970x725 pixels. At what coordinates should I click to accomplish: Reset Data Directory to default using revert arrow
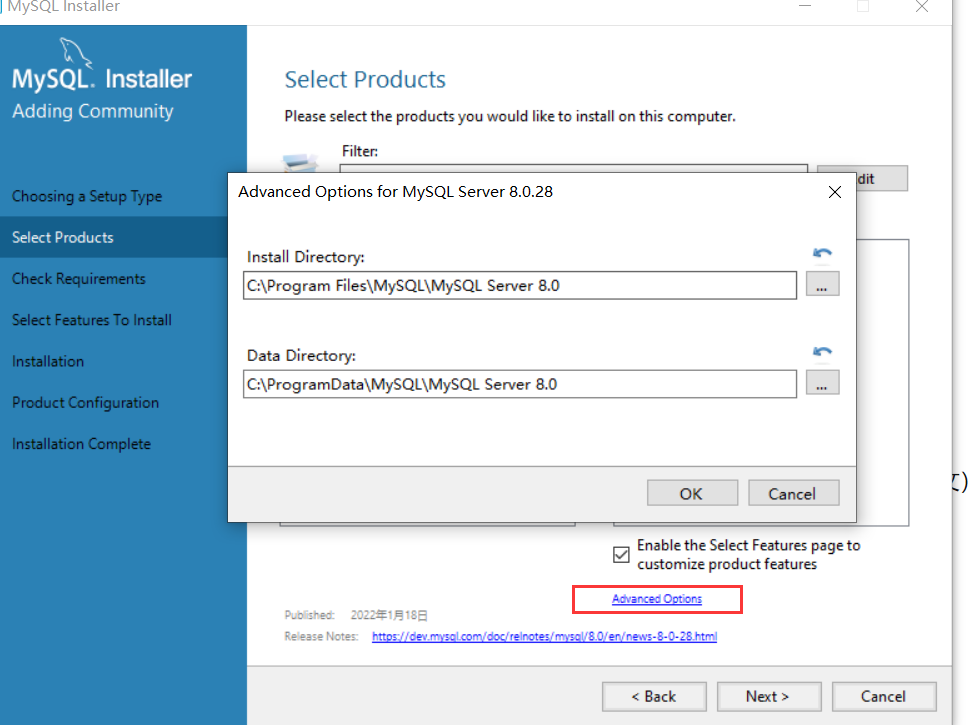pyautogui.click(x=822, y=351)
